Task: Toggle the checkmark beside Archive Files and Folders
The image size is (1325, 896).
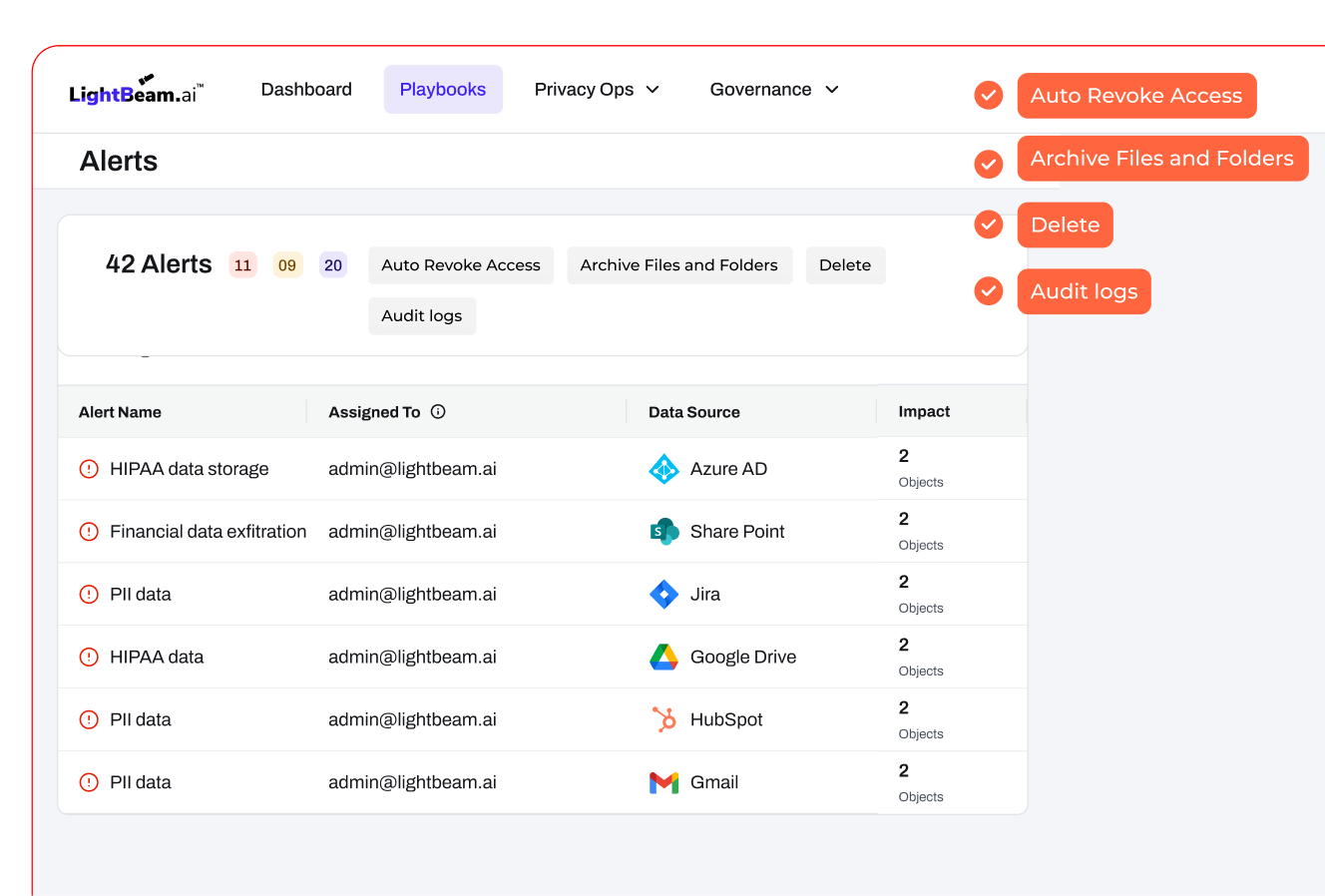Action: pyautogui.click(x=988, y=164)
